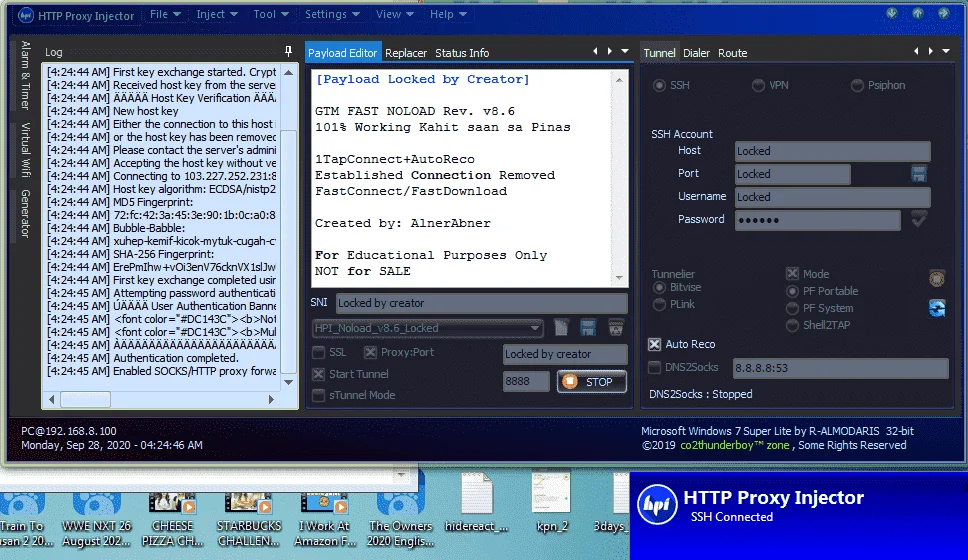Select the VPN tunnel type radio
968x560 pixels.
pyautogui.click(x=758, y=85)
